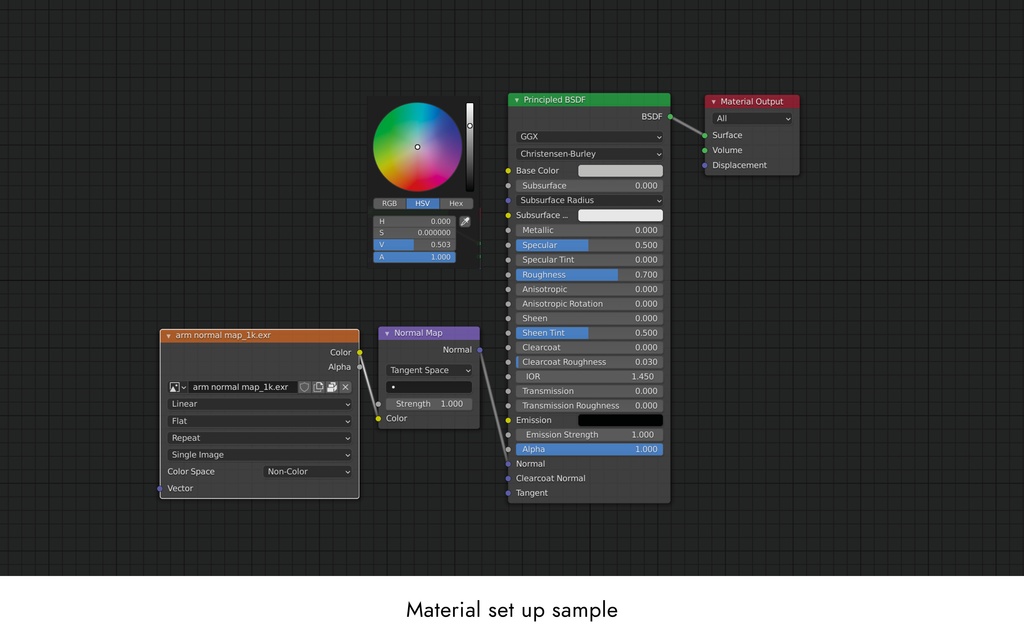The width and height of the screenshot is (1024, 640).
Task: Click the vertical brightness slider beside color wheel
Action: pos(470,147)
